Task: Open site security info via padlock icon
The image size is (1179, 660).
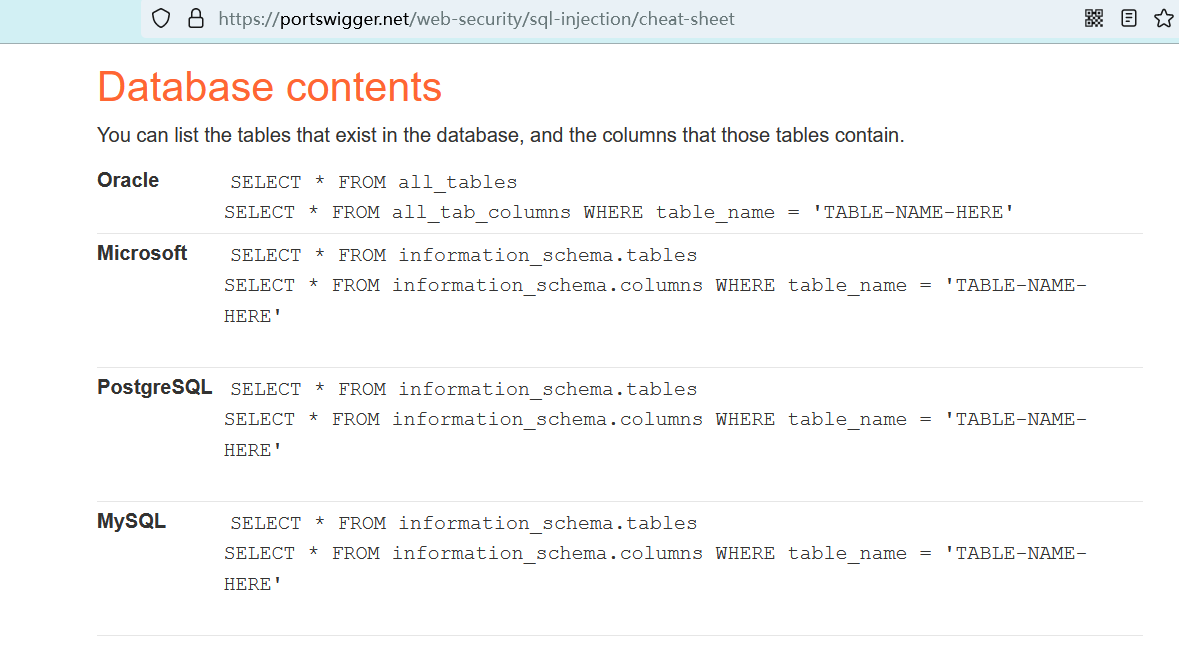Action: tap(196, 18)
